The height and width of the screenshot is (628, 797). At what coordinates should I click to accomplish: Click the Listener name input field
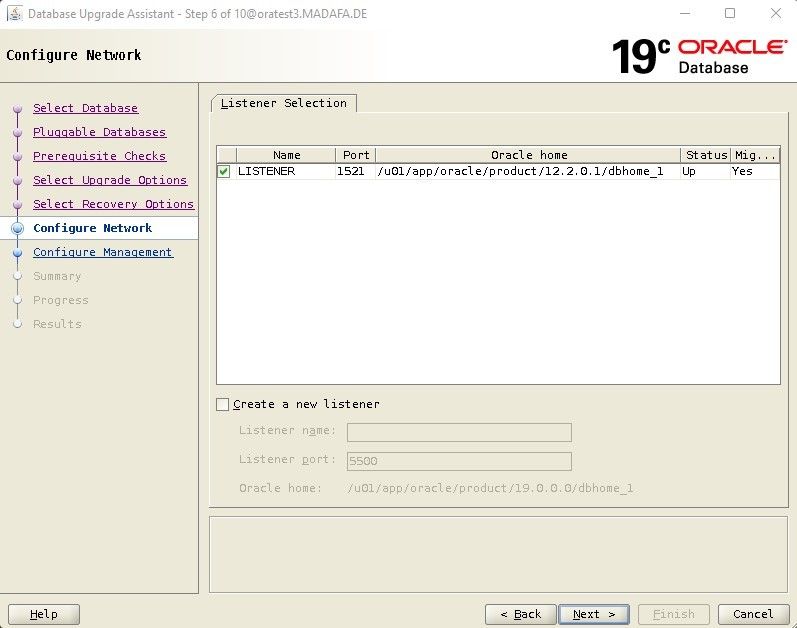[x=459, y=432]
